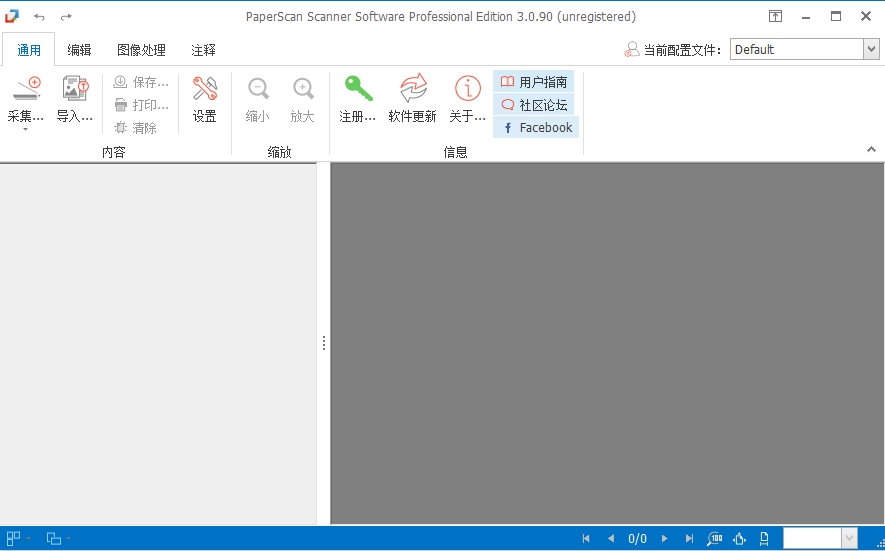Viewport: 885px width, 551px height.
Task: Open the zoom level combo box arrow
Action: [x=849, y=539]
